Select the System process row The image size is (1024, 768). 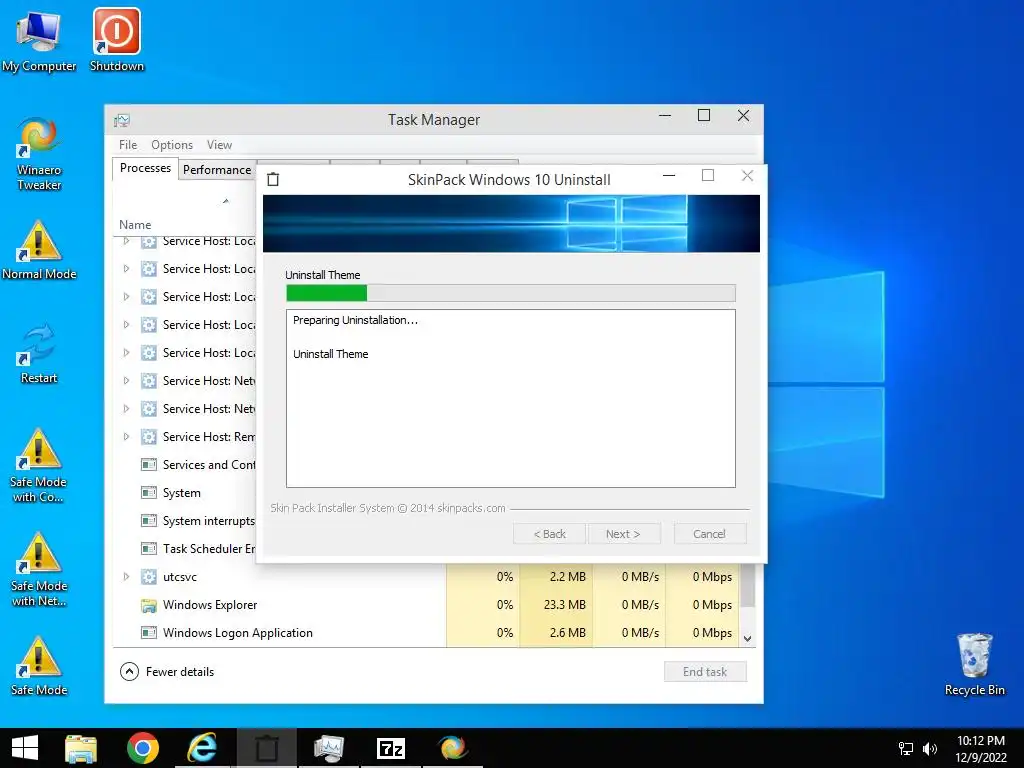click(x=185, y=493)
